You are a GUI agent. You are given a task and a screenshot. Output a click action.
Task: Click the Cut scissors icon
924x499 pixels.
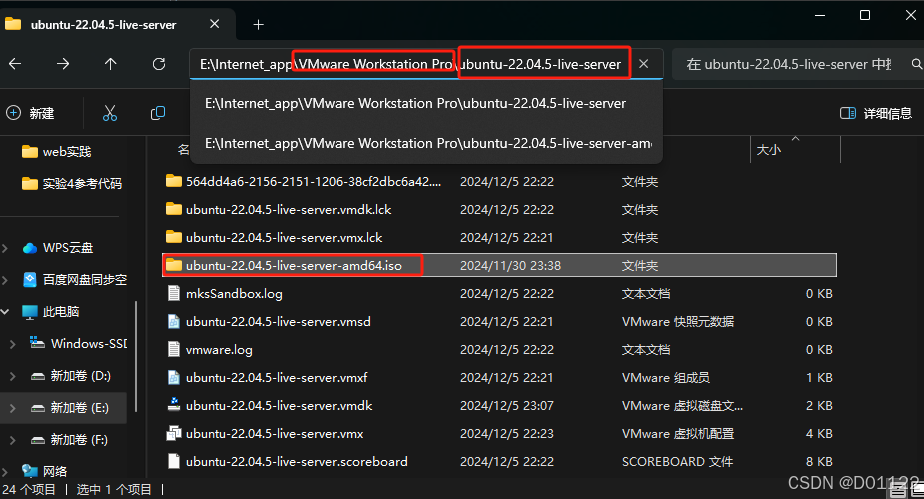coord(110,113)
